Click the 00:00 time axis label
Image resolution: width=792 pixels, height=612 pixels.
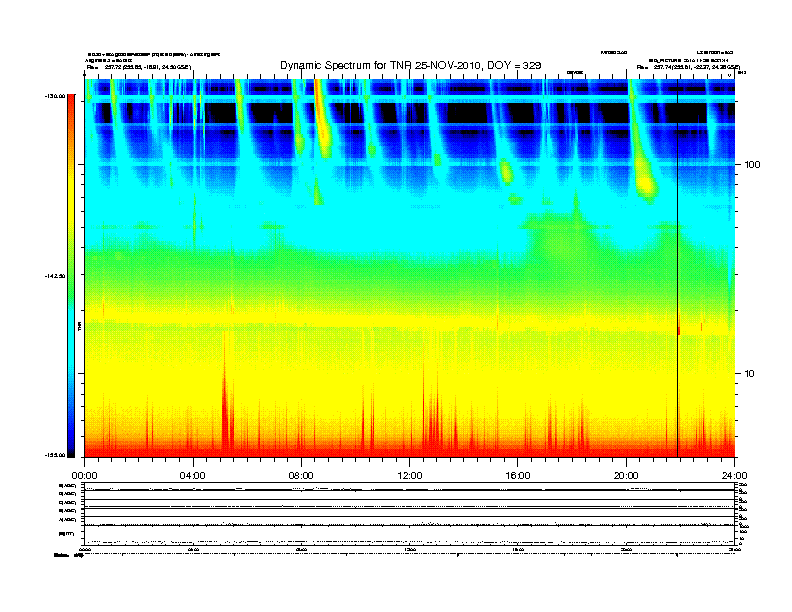(x=84, y=476)
